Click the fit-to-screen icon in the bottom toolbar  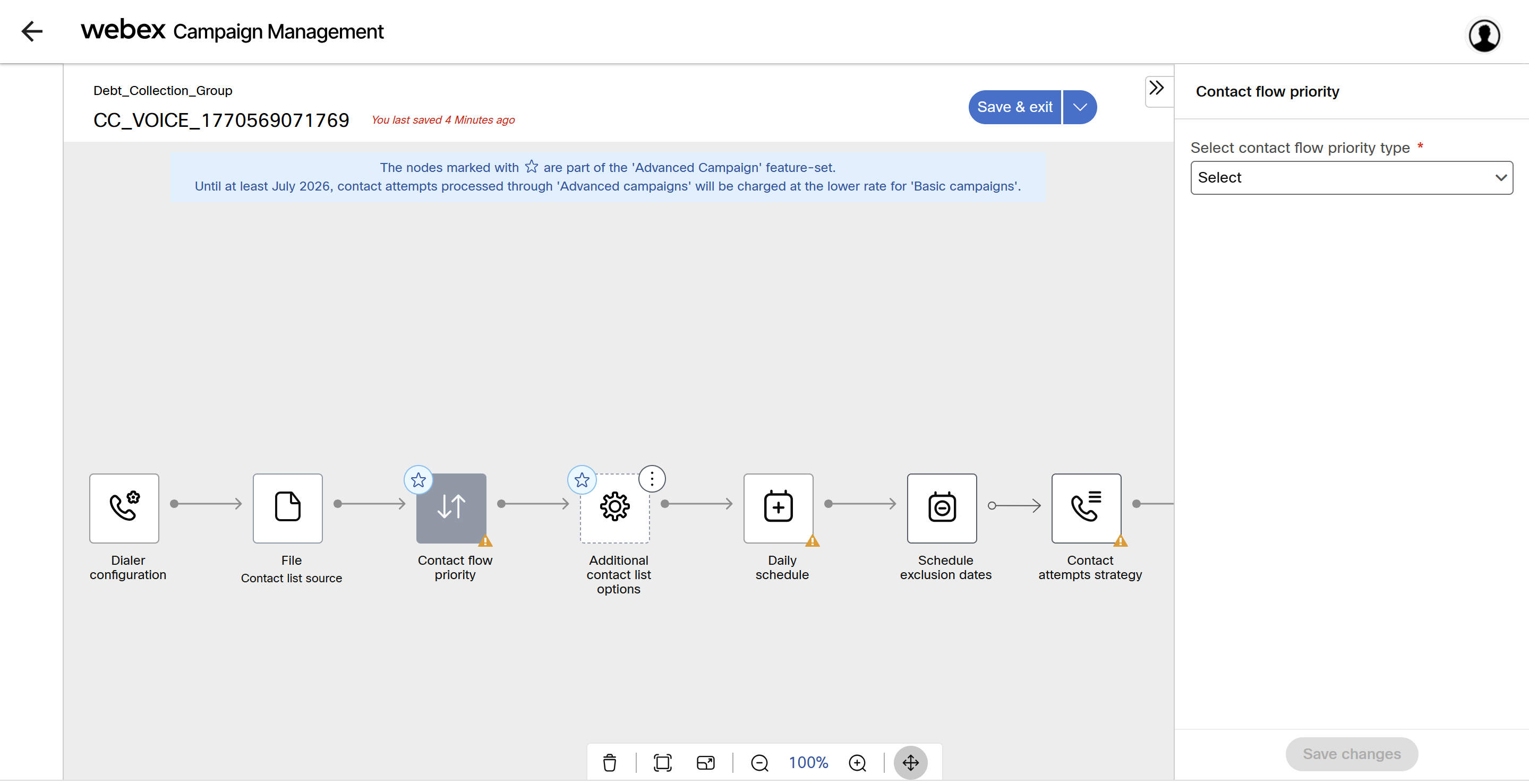point(662,762)
